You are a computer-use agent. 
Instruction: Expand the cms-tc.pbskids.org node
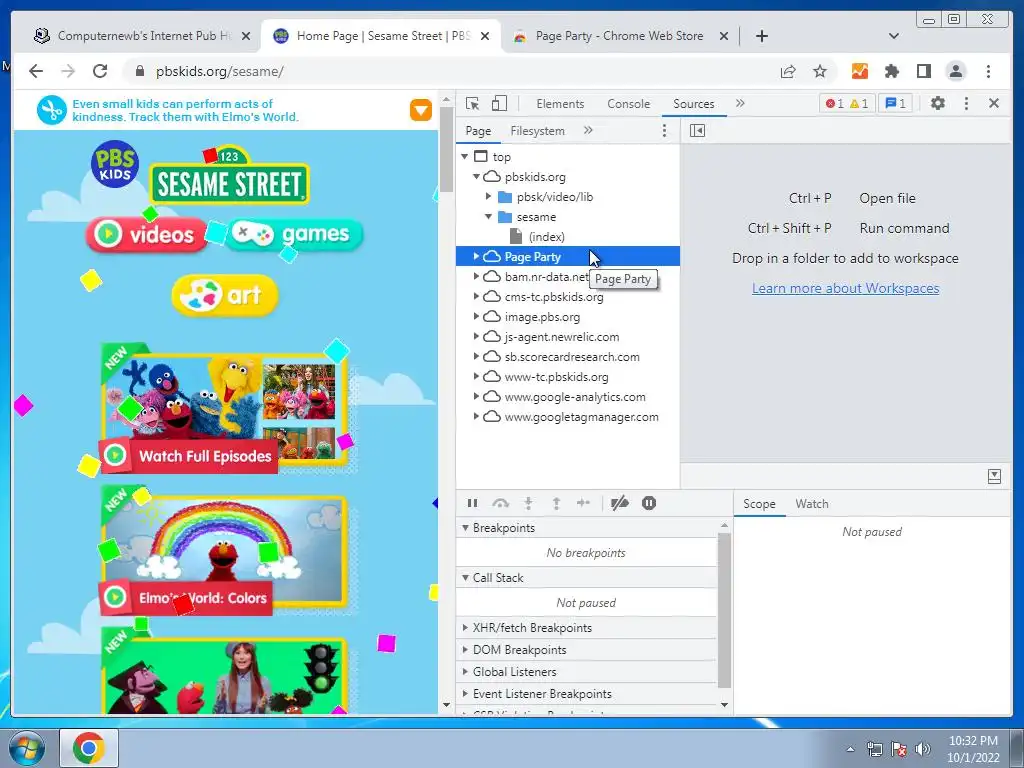(x=477, y=296)
